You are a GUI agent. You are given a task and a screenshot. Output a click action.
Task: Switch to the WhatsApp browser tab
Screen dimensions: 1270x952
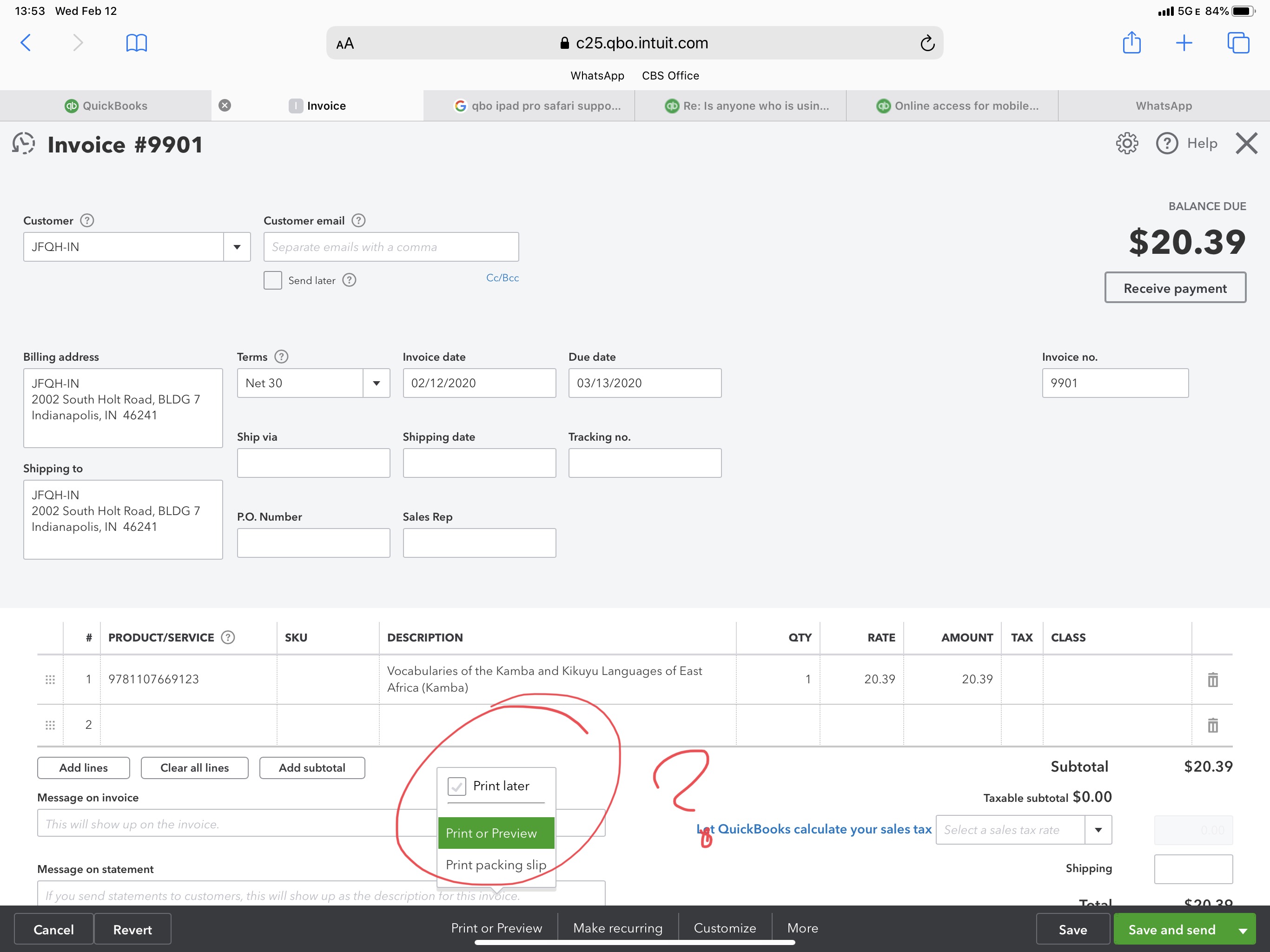coord(1163,106)
